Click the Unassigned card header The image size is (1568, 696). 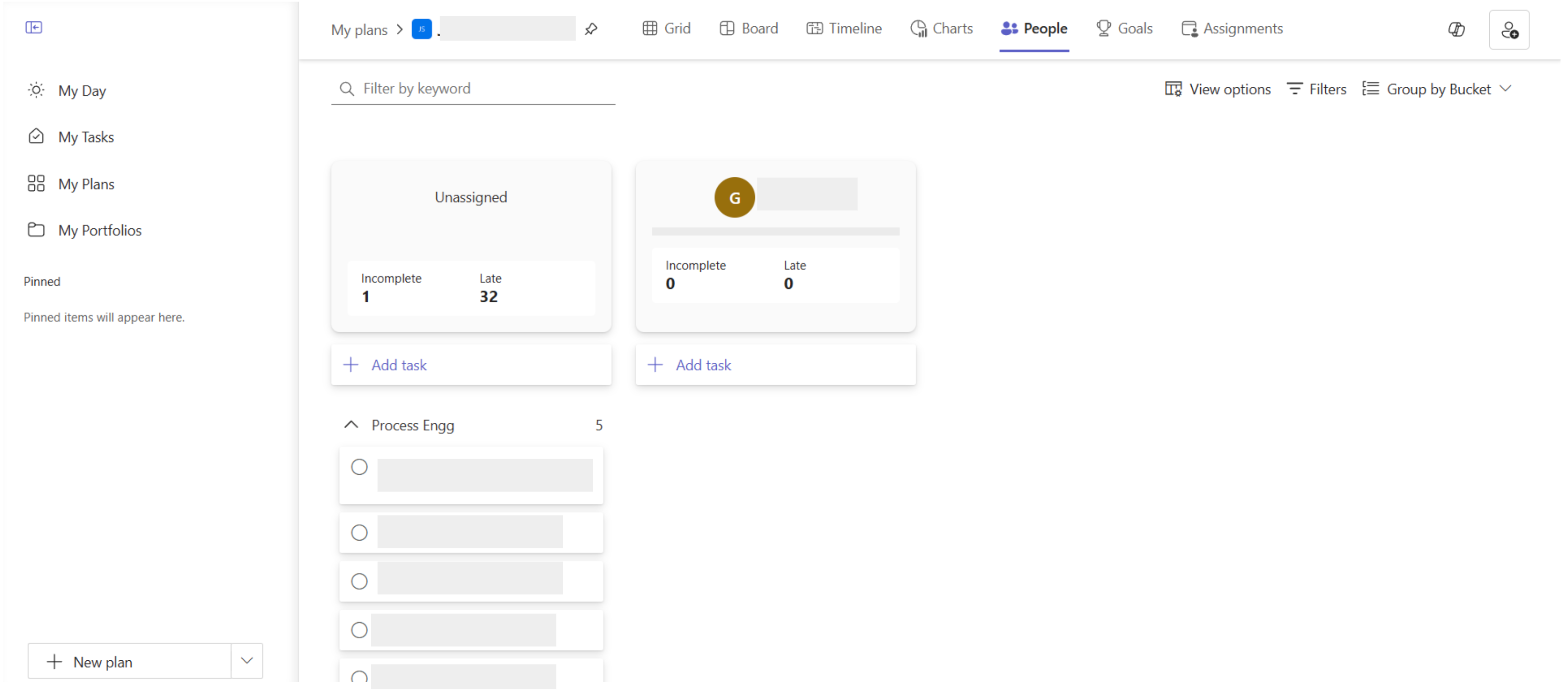(x=471, y=197)
